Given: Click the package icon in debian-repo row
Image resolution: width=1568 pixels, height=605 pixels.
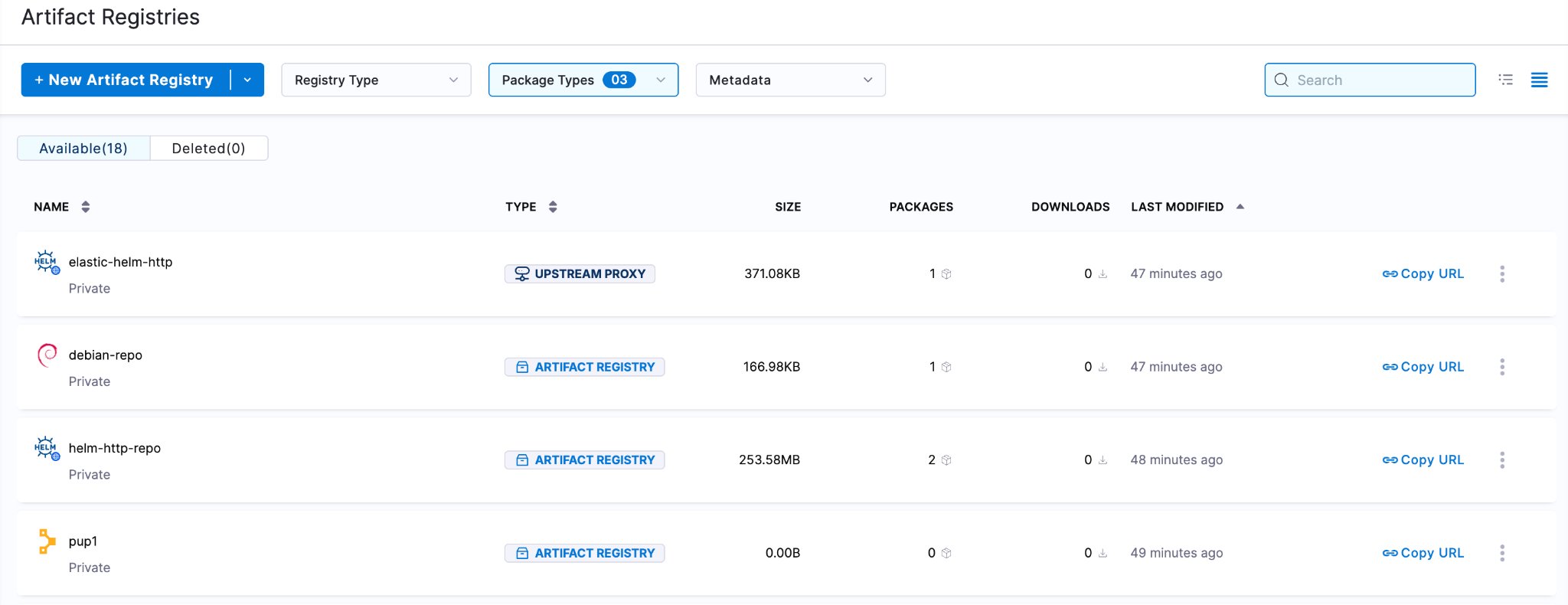Looking at the screenshot, I should point(946,367).
